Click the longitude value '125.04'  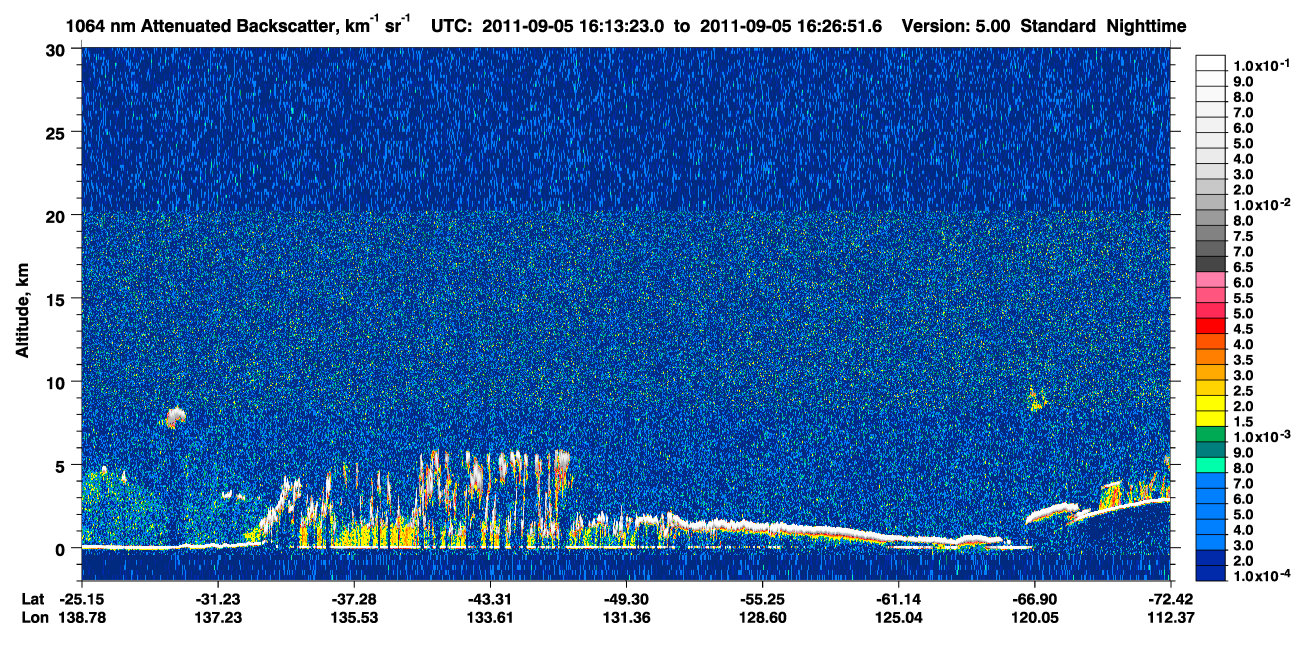898,617
